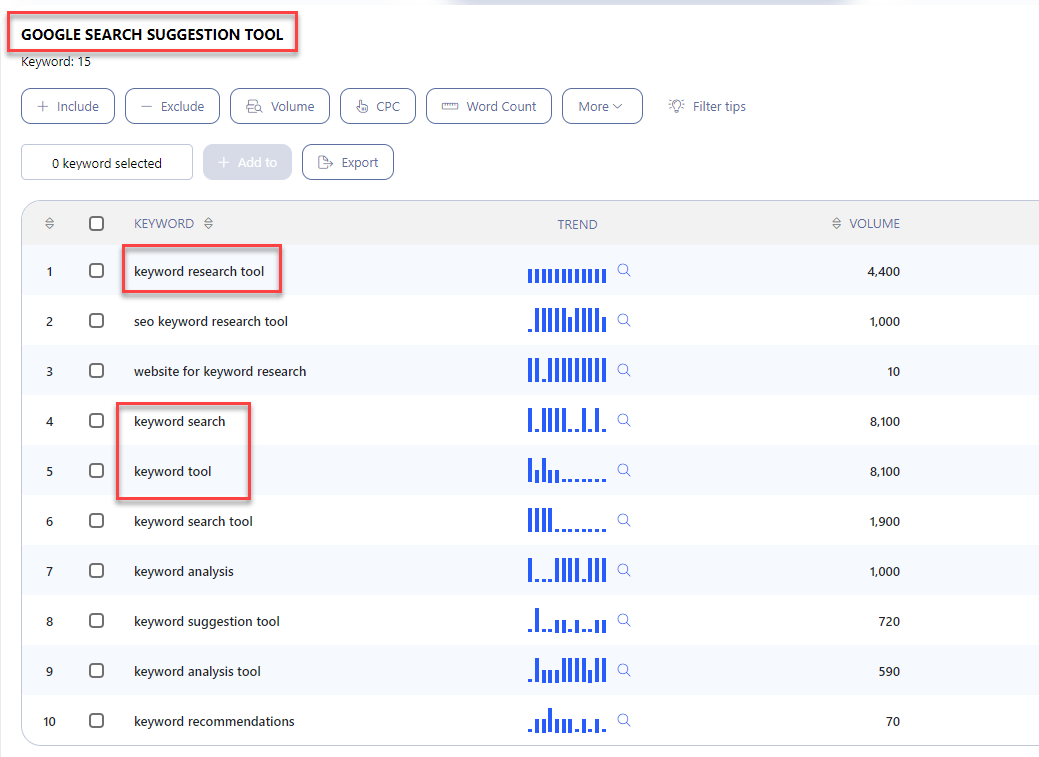Sort by the VOLUME column arrows
This screenshot has width=1039, height=757.
click(x=836, y=223)
